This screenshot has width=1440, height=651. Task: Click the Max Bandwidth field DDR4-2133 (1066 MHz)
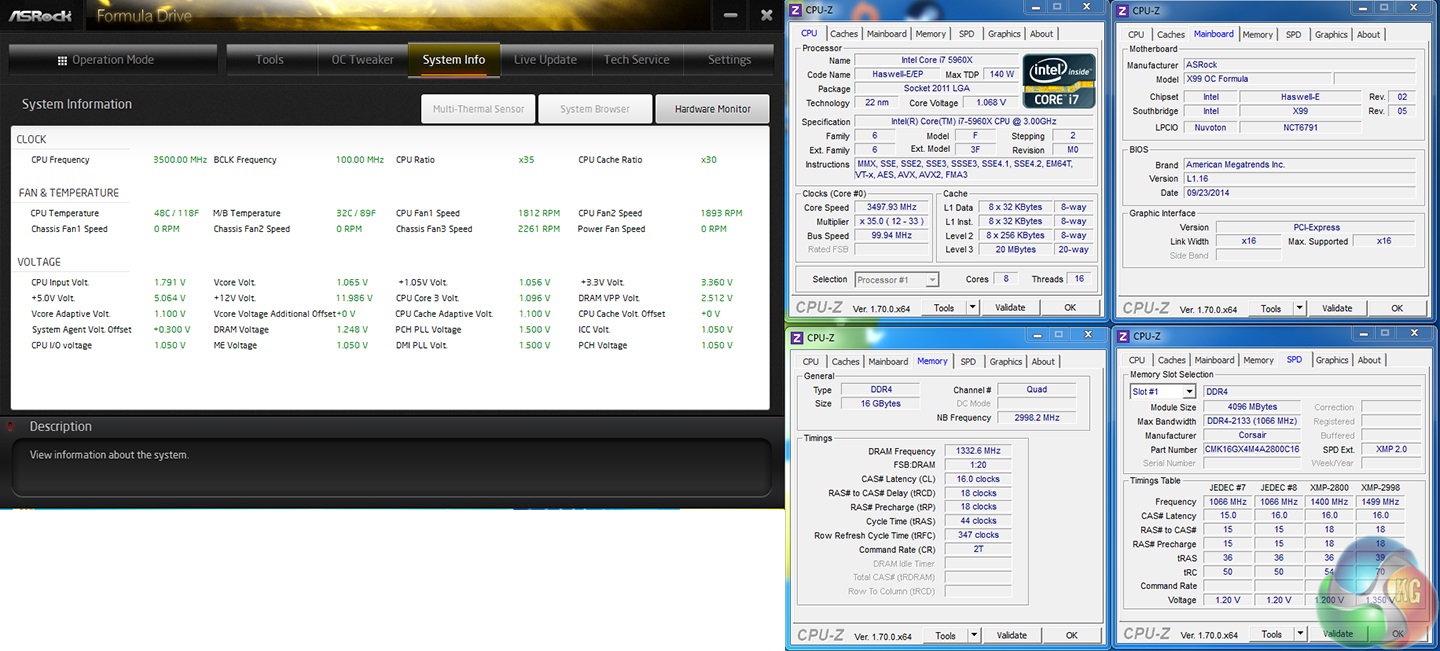(x=1252, y=421)
